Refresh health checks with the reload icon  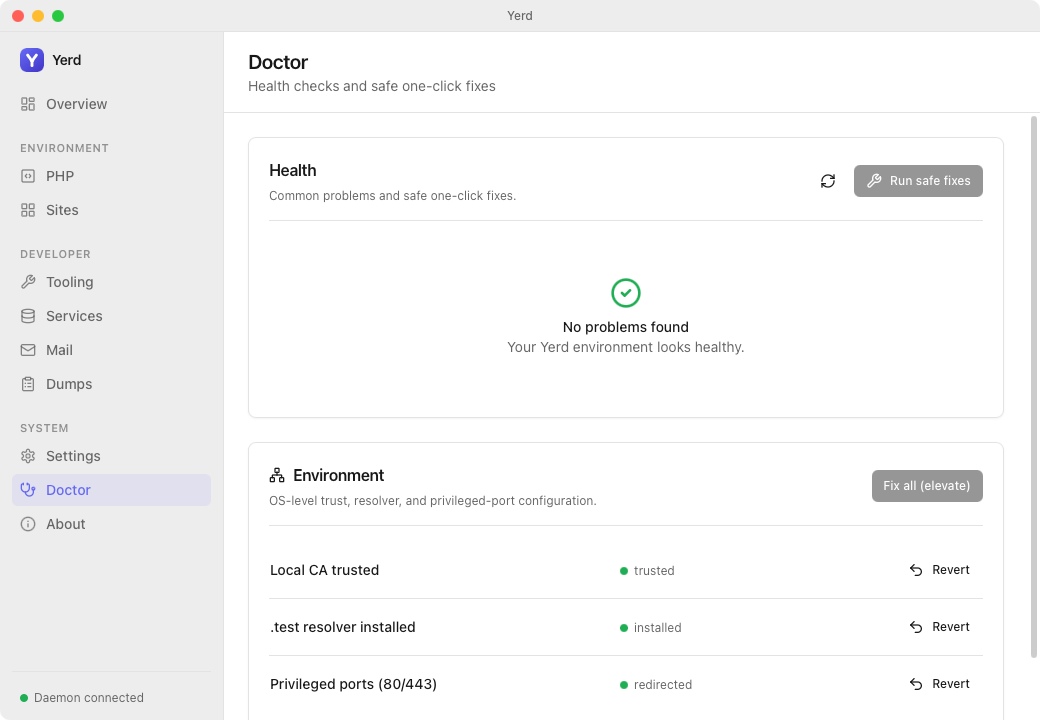tap(828, 181)
